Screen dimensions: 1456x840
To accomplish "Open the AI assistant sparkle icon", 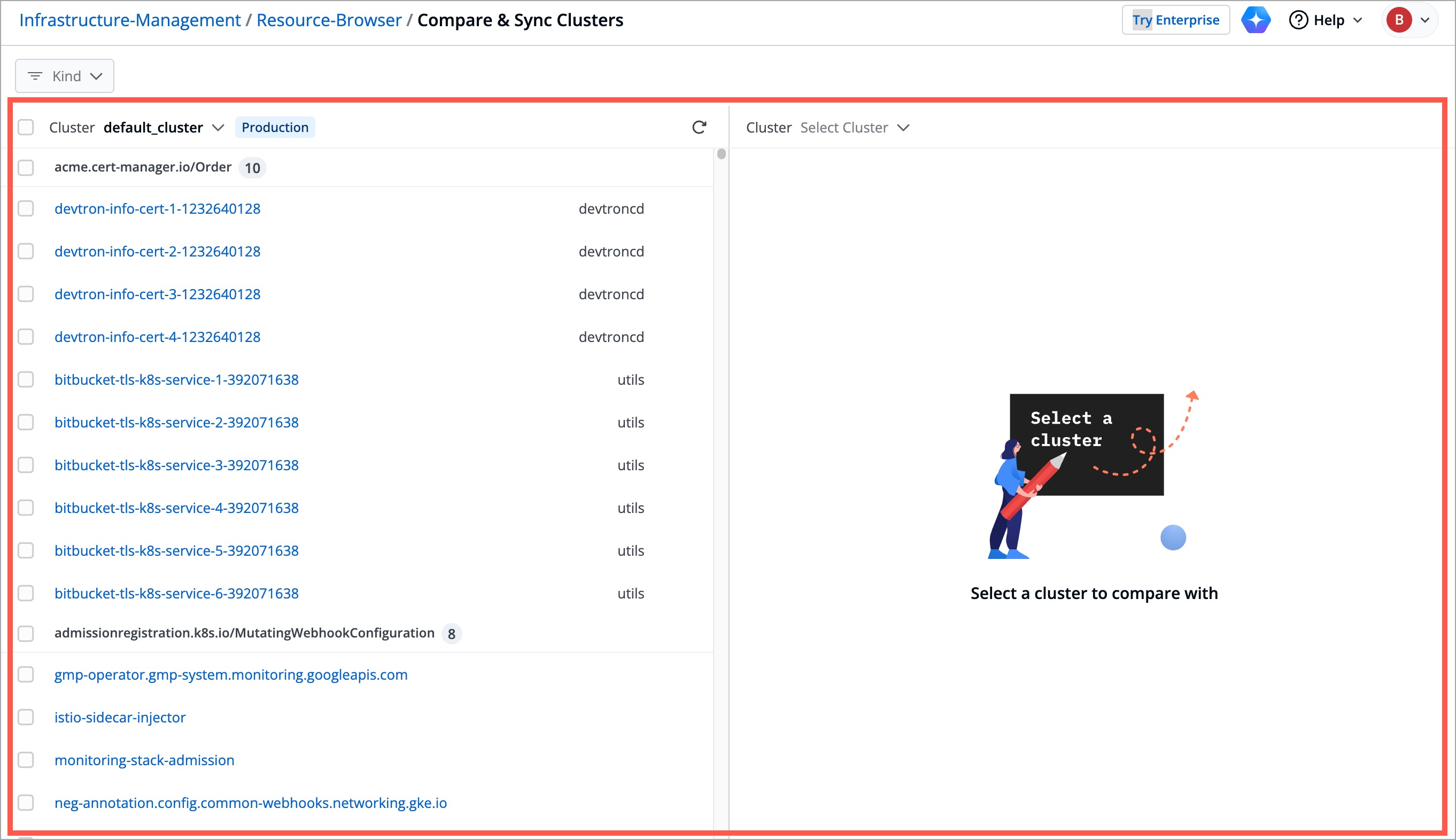I will click(1255, 19).
